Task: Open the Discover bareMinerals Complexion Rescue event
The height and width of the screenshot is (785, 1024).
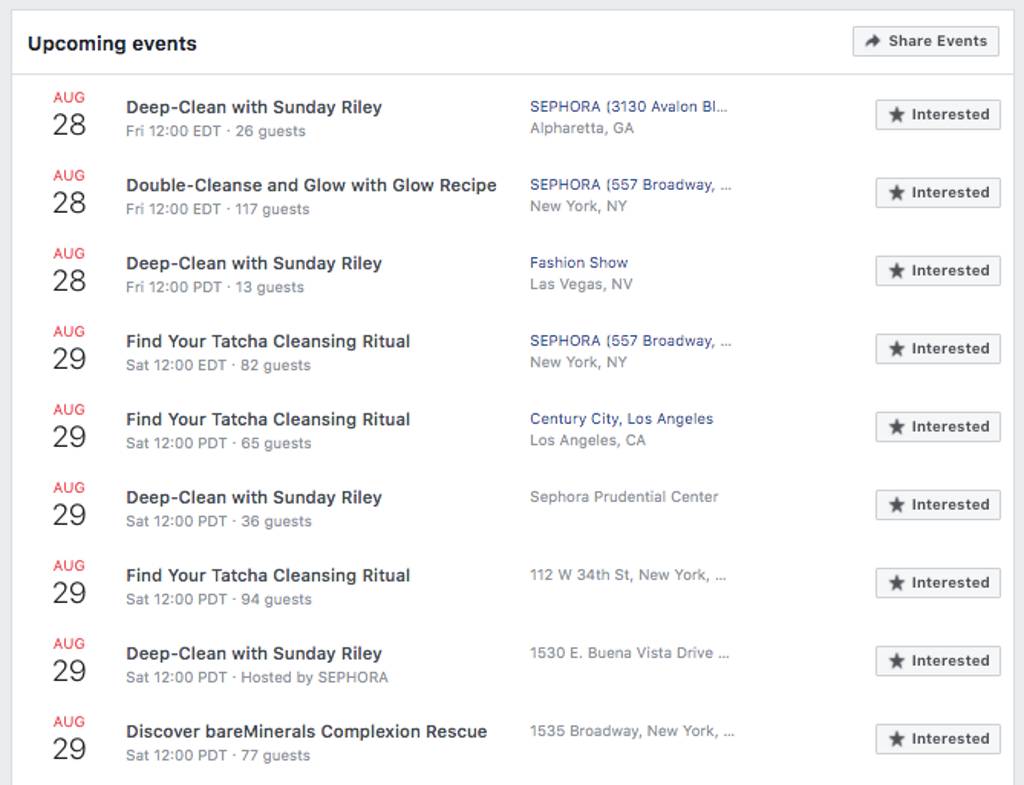Action: click(306, 731)
